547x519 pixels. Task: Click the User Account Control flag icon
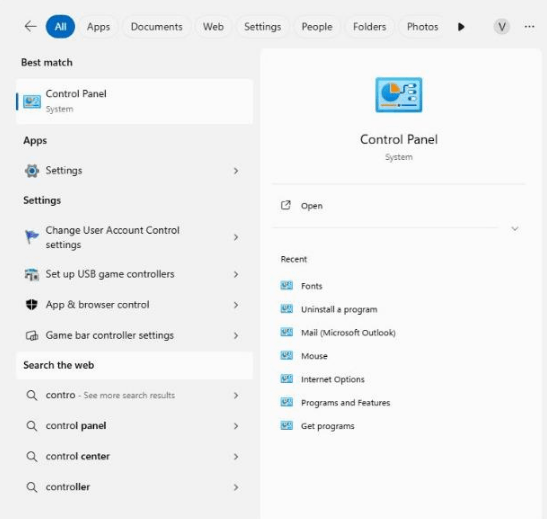pos(32,237)
